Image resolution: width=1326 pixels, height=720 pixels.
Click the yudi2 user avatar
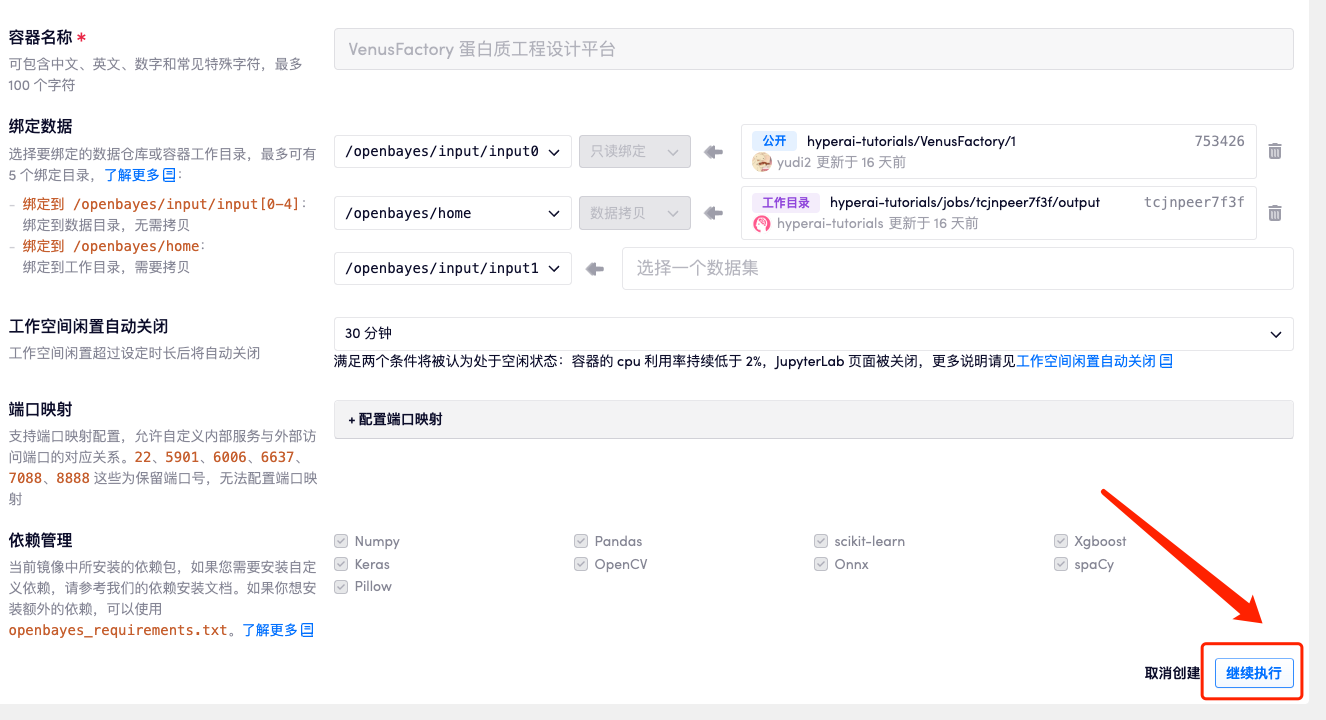pos(762,162)
